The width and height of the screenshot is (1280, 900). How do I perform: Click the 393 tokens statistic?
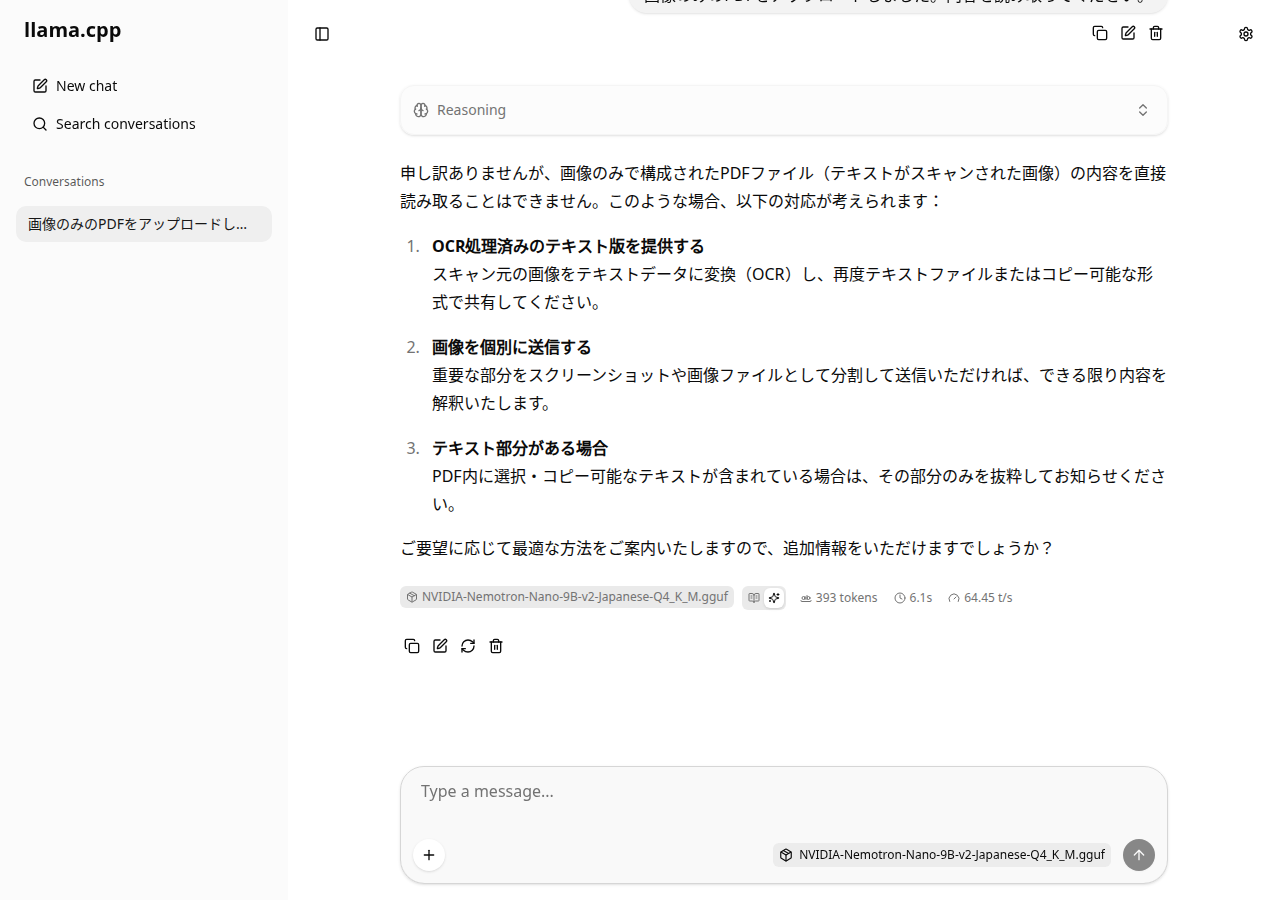[839, 598]
